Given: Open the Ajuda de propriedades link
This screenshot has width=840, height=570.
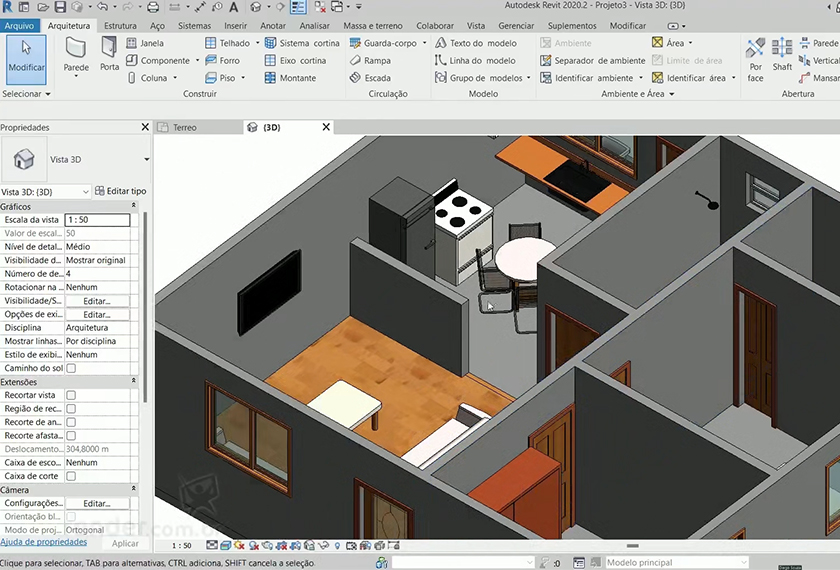Looking at the screenshot, I should [x=43, y=542].
